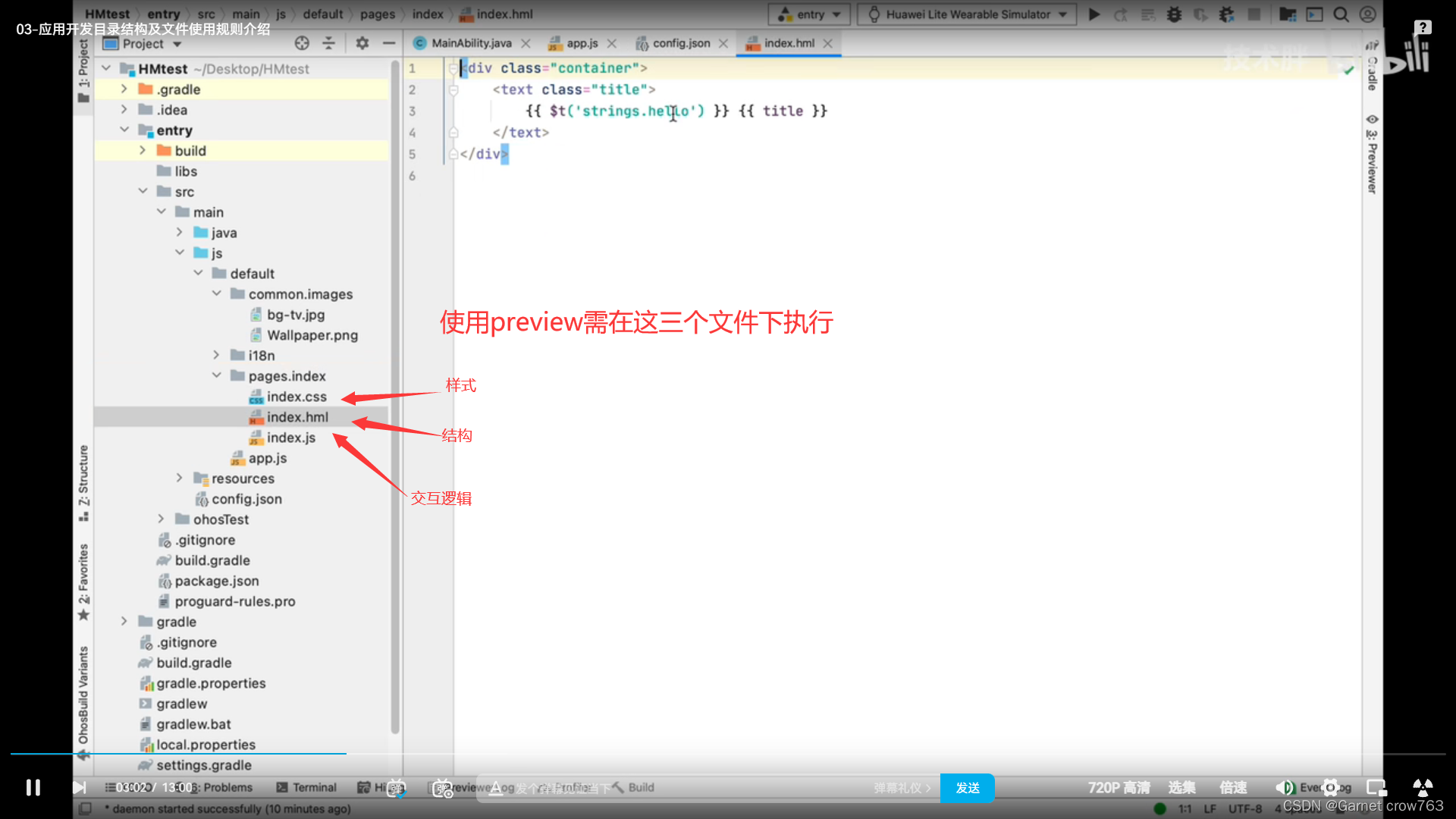Pause the video playback
The height and width of the screenshot is (819, 1456).
point(33,788)
